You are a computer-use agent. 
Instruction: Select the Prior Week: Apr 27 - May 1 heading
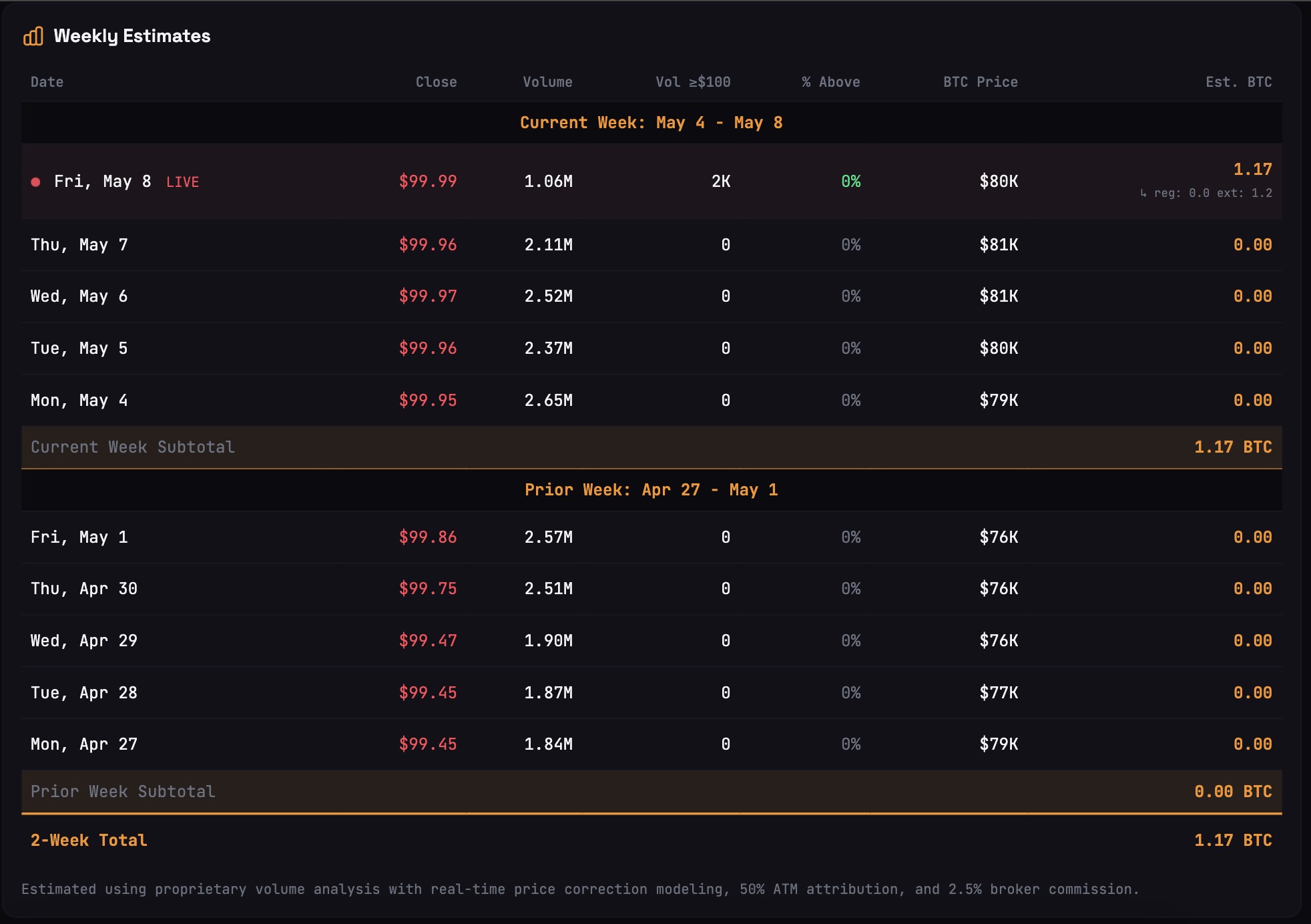[651, 490]
